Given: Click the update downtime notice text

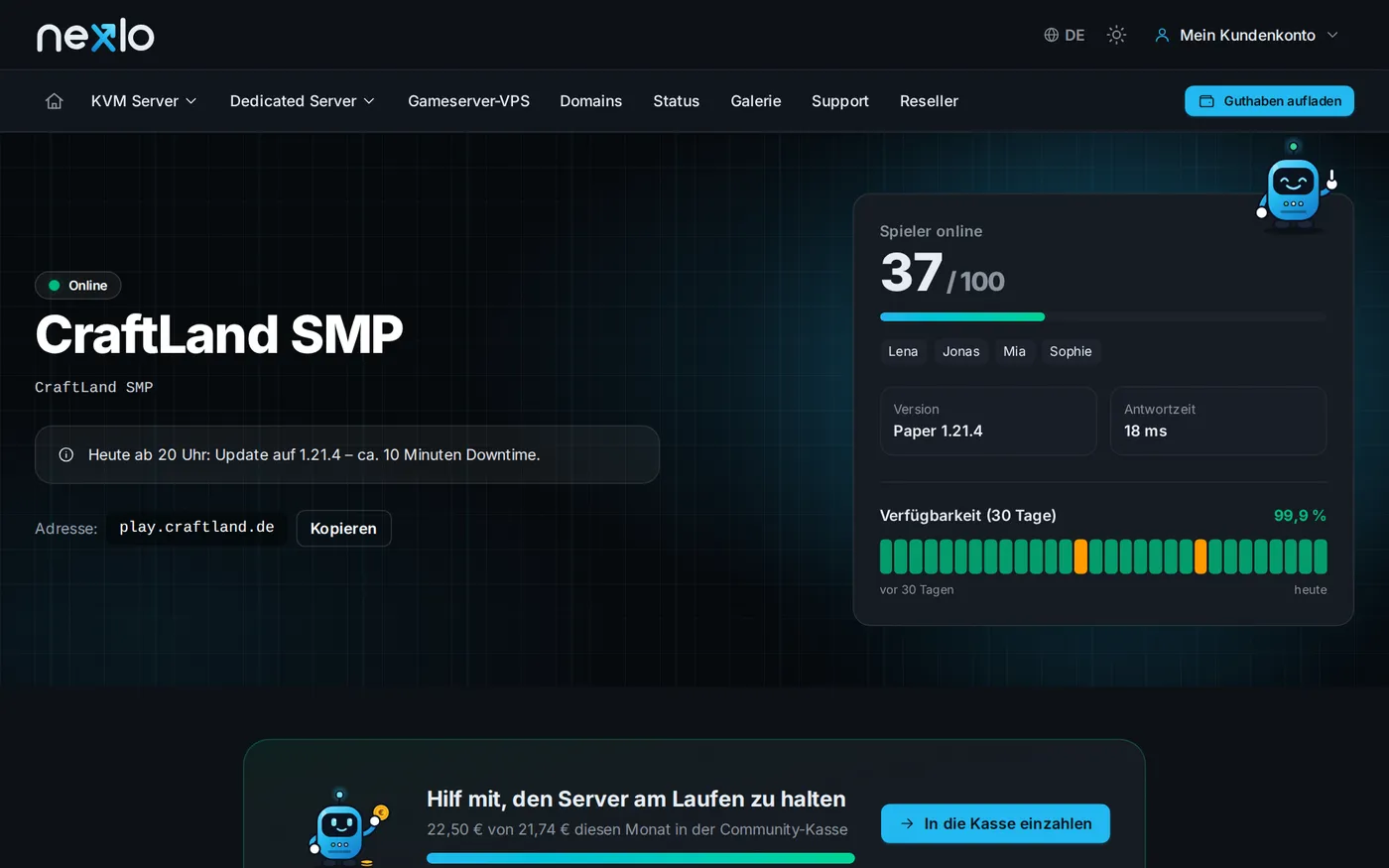Looking at the screenshot, I should [x=314, y=454].
